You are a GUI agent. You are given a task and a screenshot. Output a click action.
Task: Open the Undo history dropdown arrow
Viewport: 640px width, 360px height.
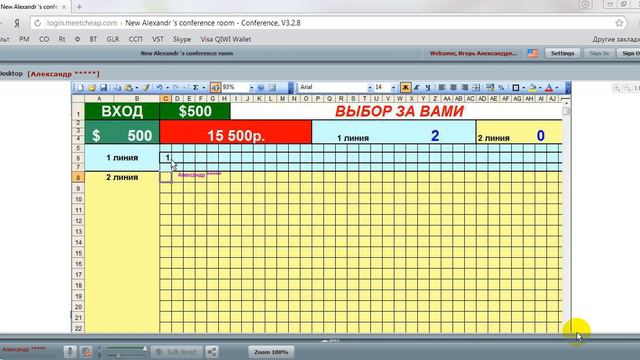pyautogui.click(x=167, y=87)
